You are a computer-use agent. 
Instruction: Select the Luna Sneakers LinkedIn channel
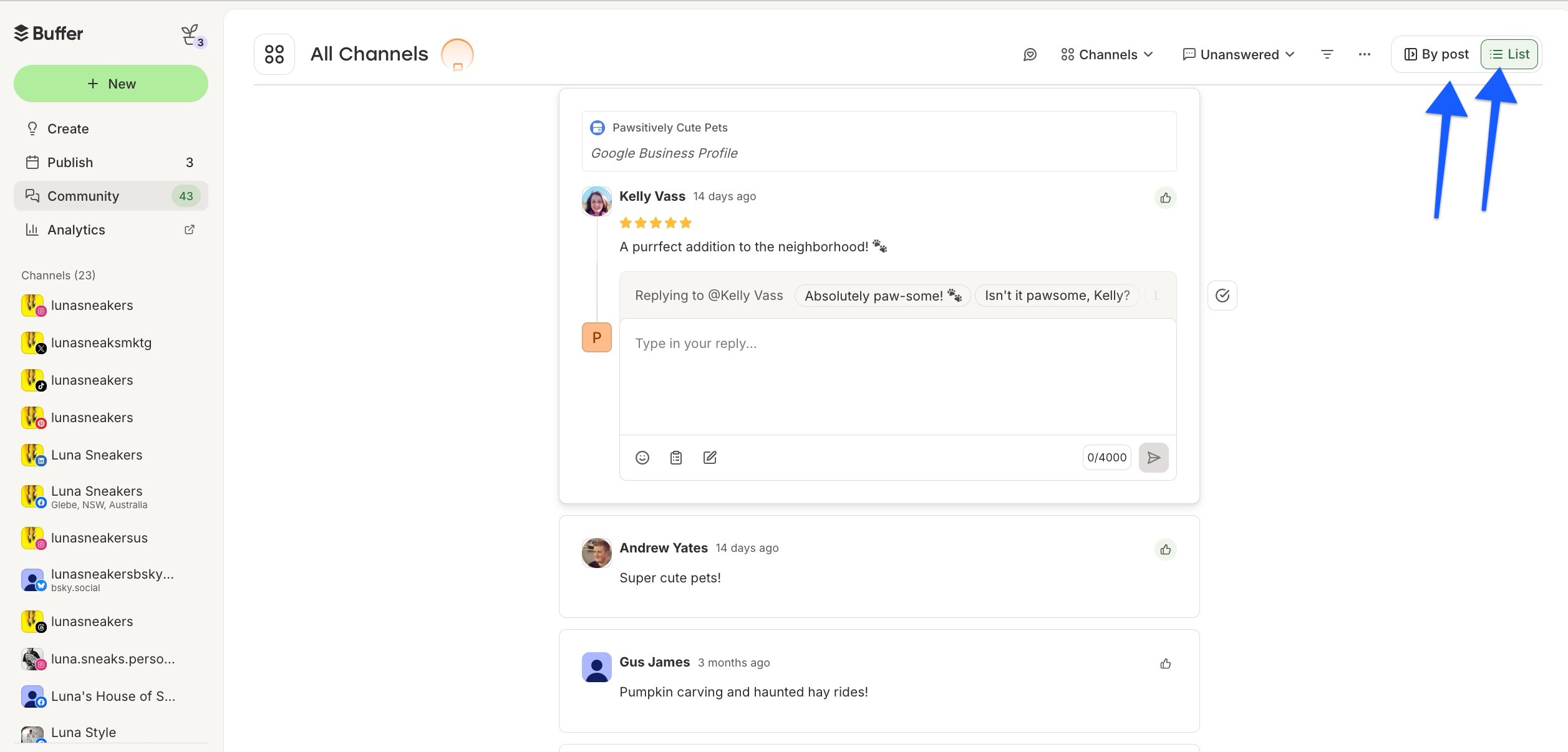pyautogui.click(x=111, y=455)
